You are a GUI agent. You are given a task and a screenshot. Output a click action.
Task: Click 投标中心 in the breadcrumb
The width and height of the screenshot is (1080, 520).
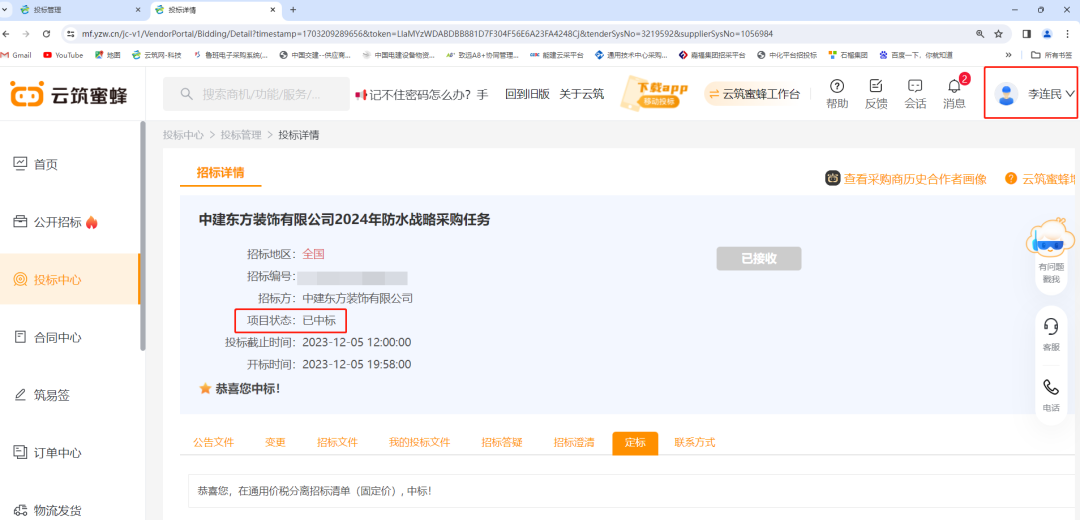pyautogui.click(x=183, y=135)
